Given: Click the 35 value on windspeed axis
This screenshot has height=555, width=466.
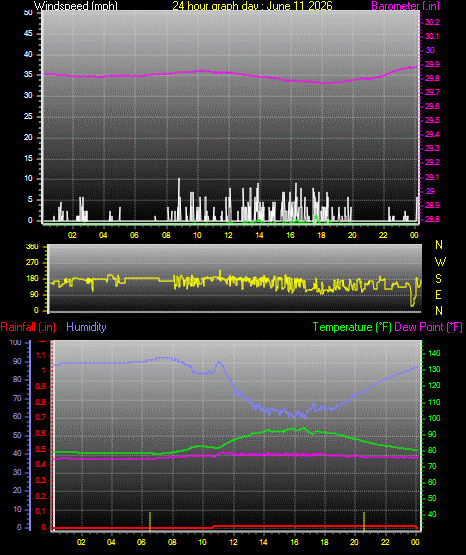Looking at the screenshot, I should coord(28,75).
